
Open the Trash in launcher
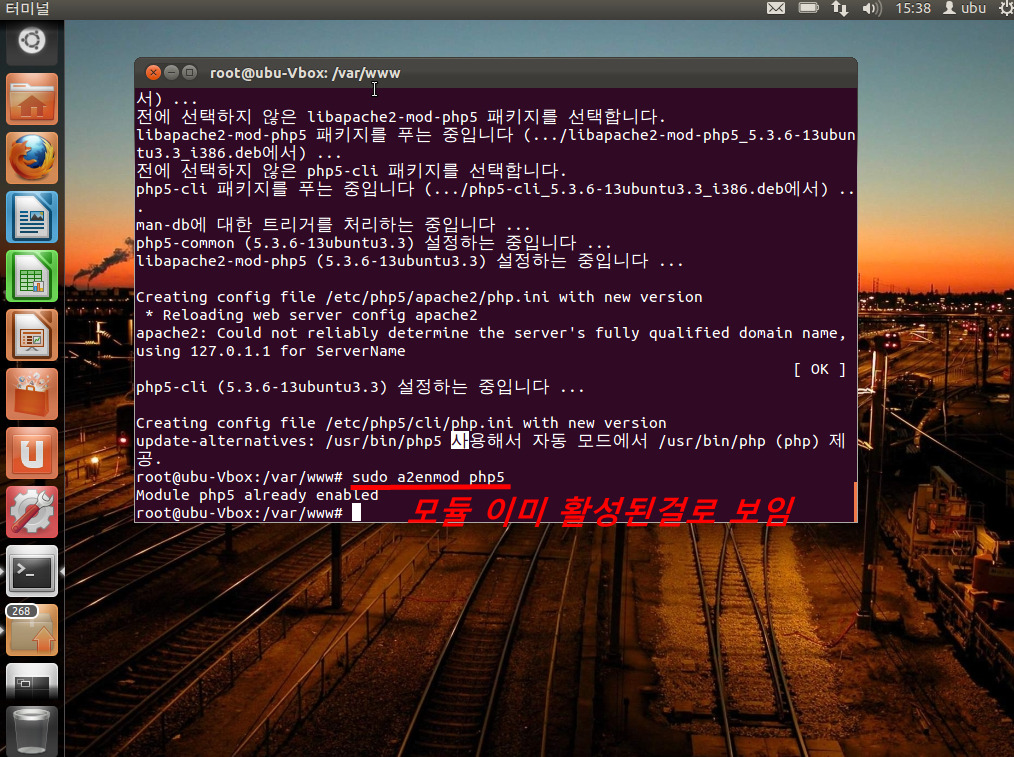tap(31, 730)
